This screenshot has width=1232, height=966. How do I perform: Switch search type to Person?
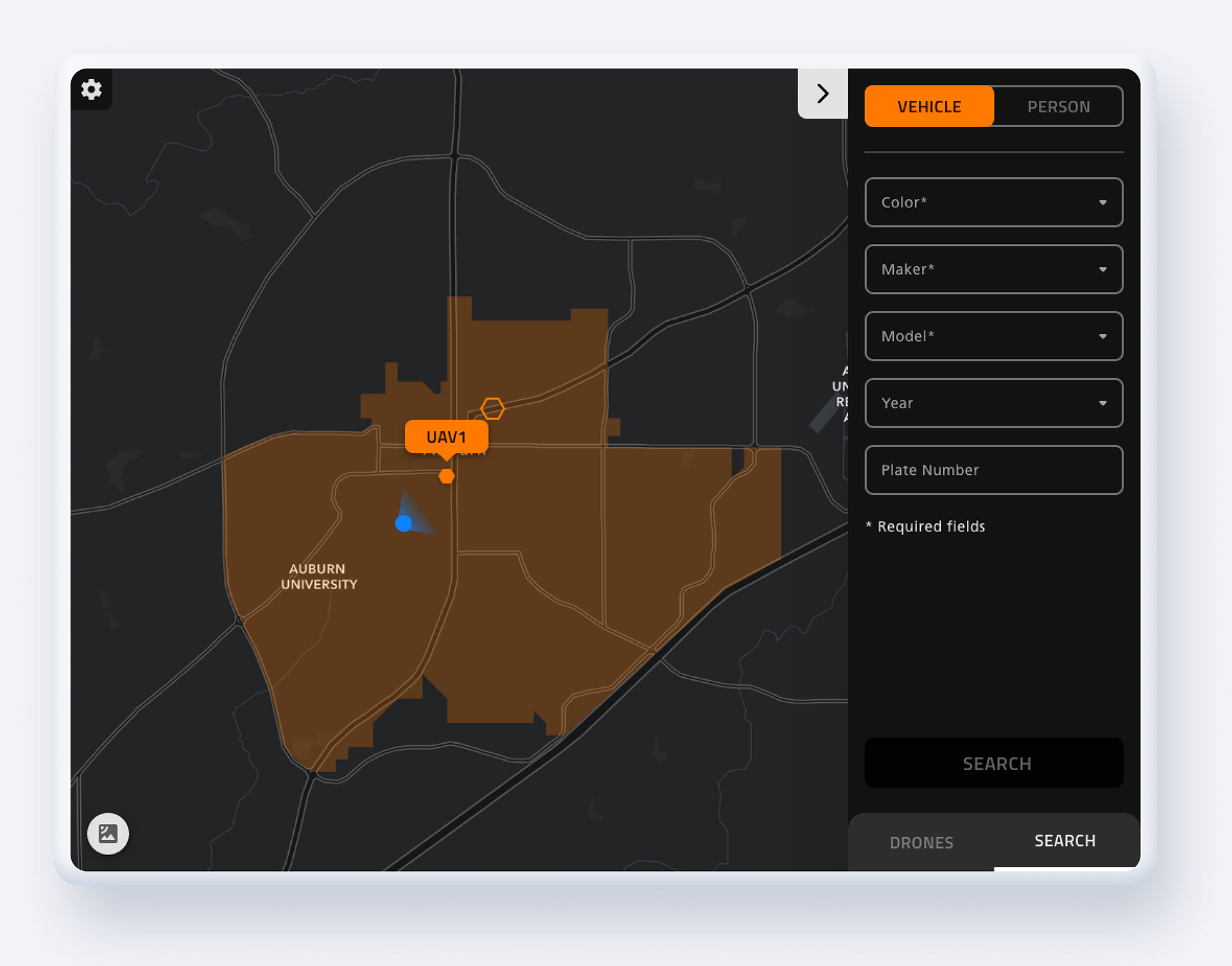1058,107
